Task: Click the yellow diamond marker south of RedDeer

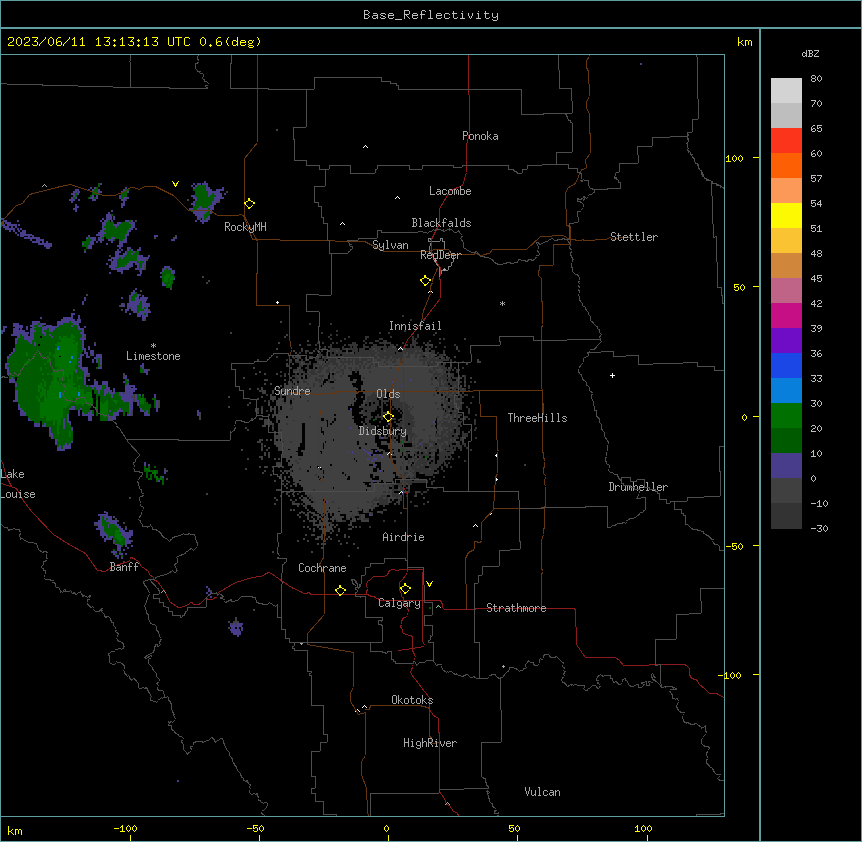Action: point(426,281)
